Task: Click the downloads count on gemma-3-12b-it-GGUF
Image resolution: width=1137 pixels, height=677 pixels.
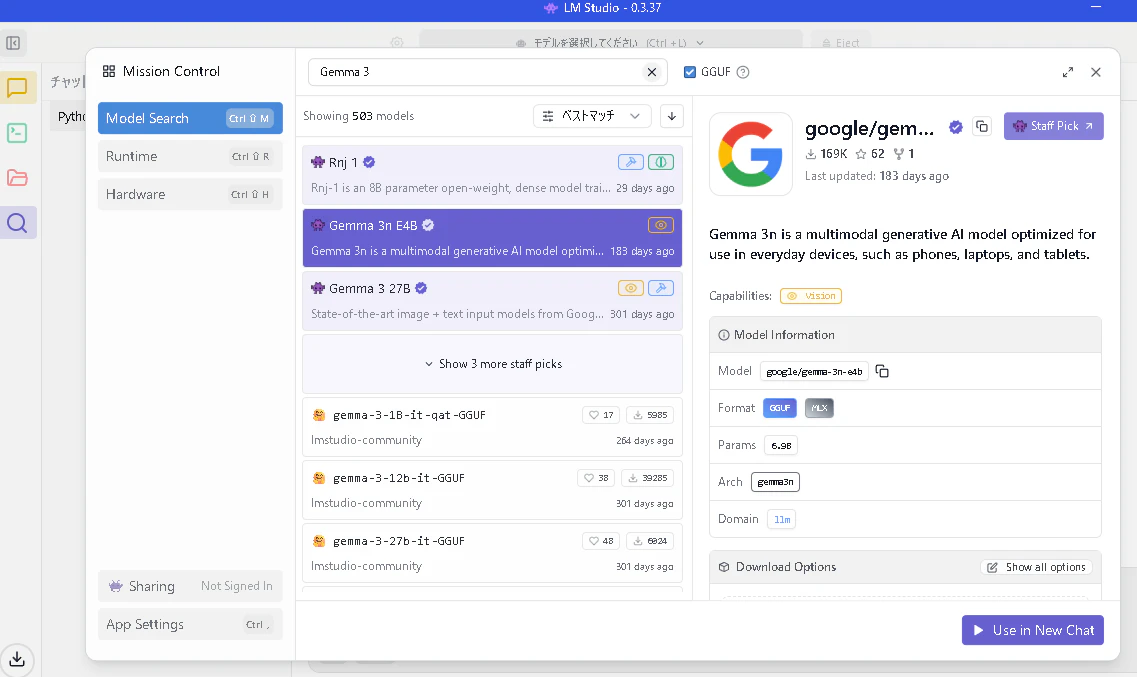Action: tap(649, 478)
